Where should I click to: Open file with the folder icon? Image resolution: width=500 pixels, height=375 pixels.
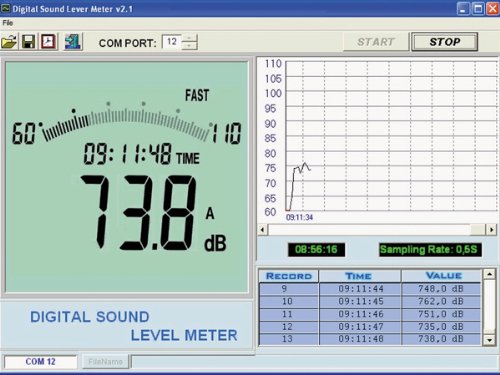[9, 42]
